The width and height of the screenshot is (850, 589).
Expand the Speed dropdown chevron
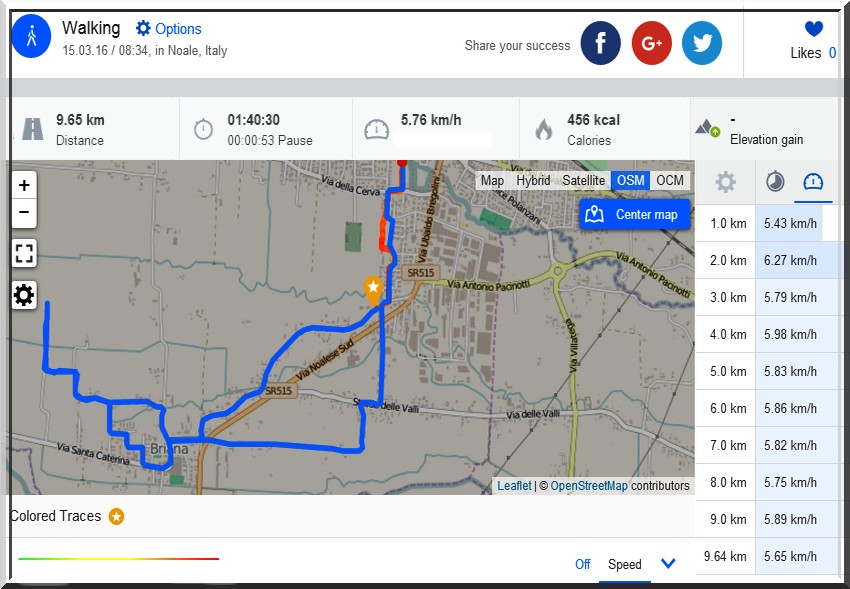(x=668, y=563)
